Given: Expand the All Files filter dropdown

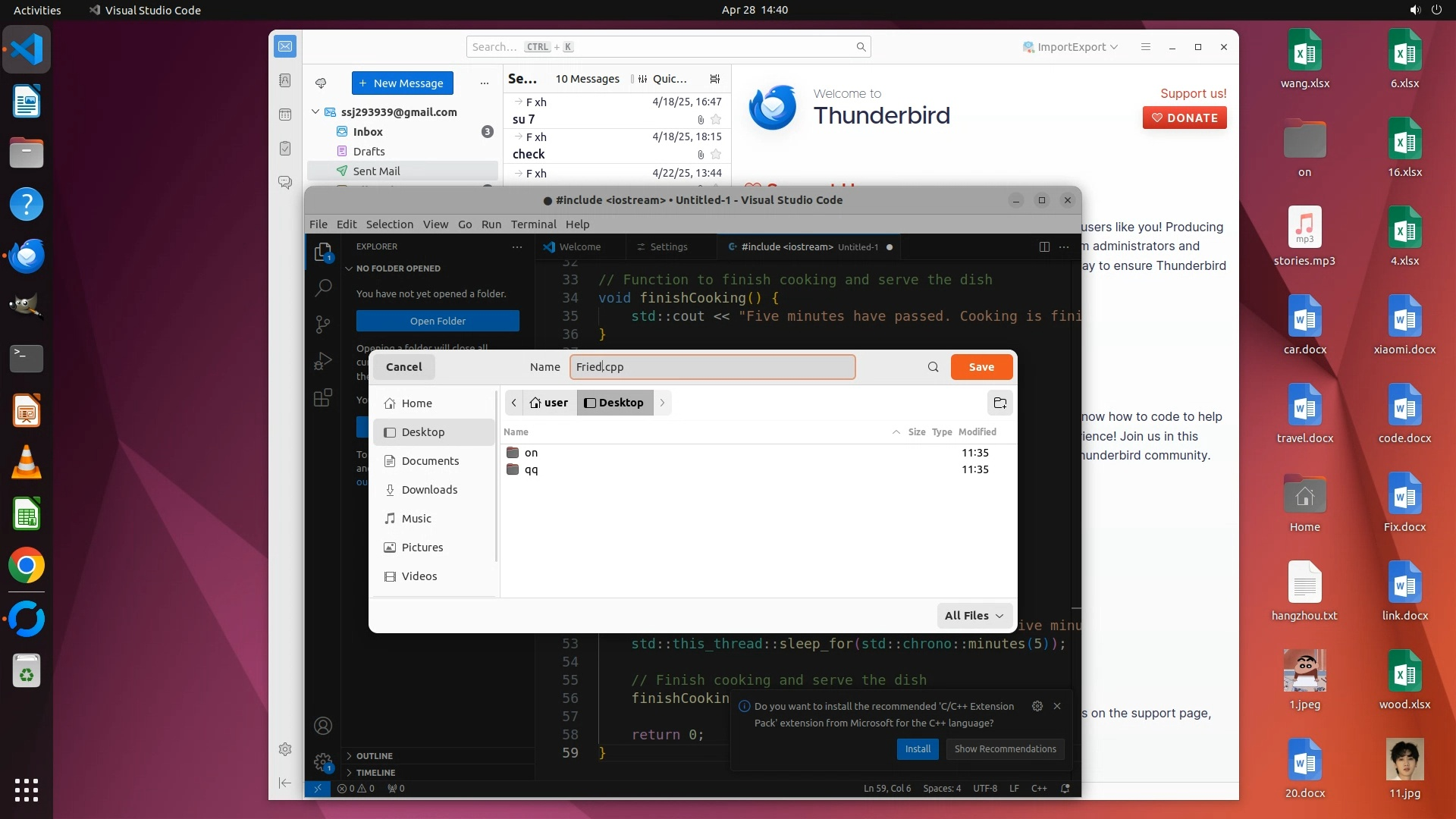Looking at the screenshot, I should [x=974, y=616].
